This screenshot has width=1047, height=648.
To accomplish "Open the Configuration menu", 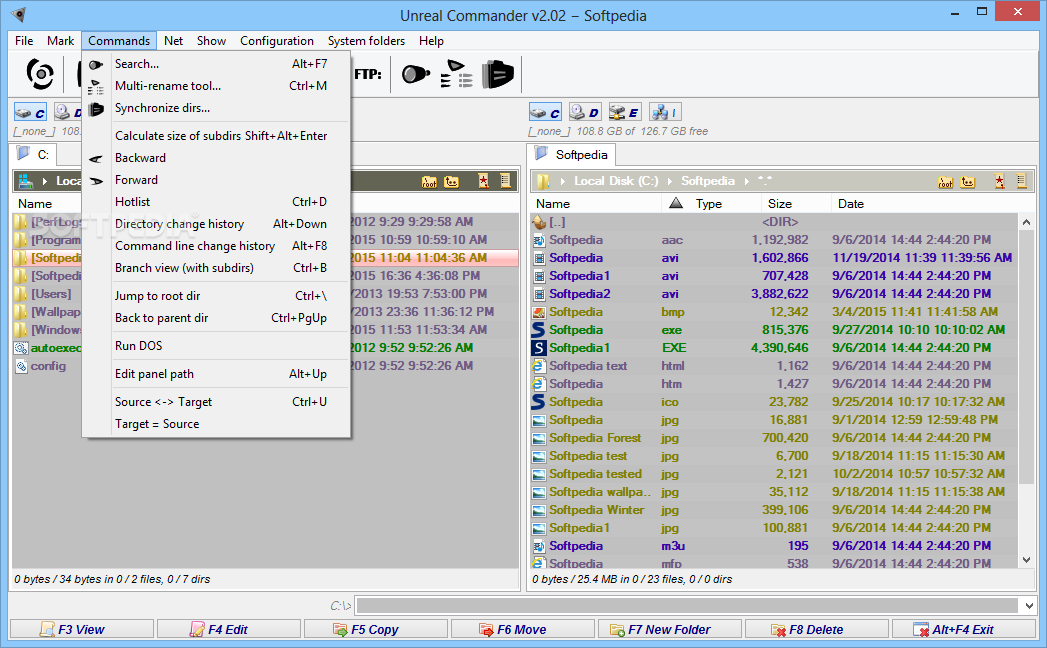I will tap(276, 41).
